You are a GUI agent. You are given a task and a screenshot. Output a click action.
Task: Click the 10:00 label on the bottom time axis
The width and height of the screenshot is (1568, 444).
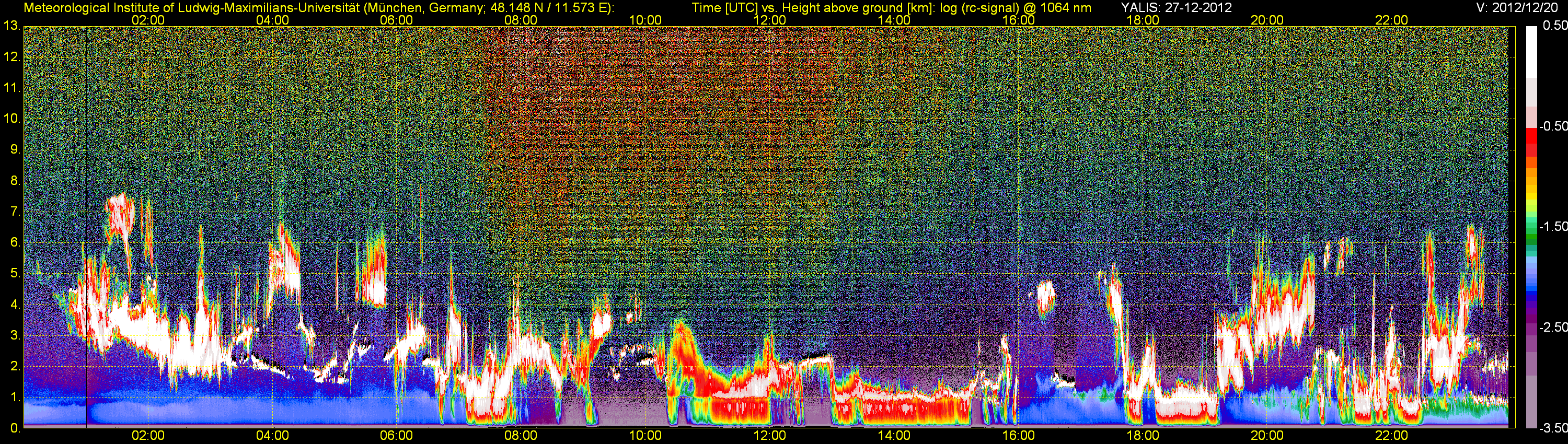645,436
